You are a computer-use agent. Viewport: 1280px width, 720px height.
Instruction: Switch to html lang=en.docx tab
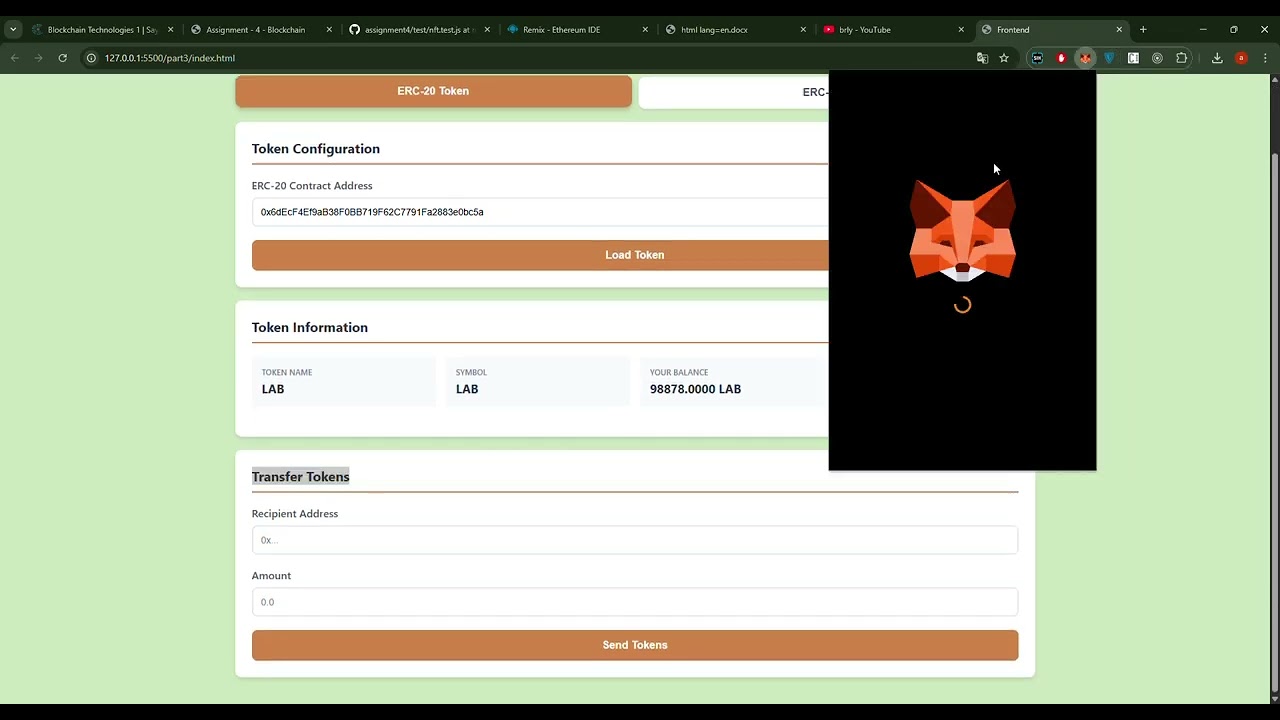pyautogui.click(x=733, y=29)
